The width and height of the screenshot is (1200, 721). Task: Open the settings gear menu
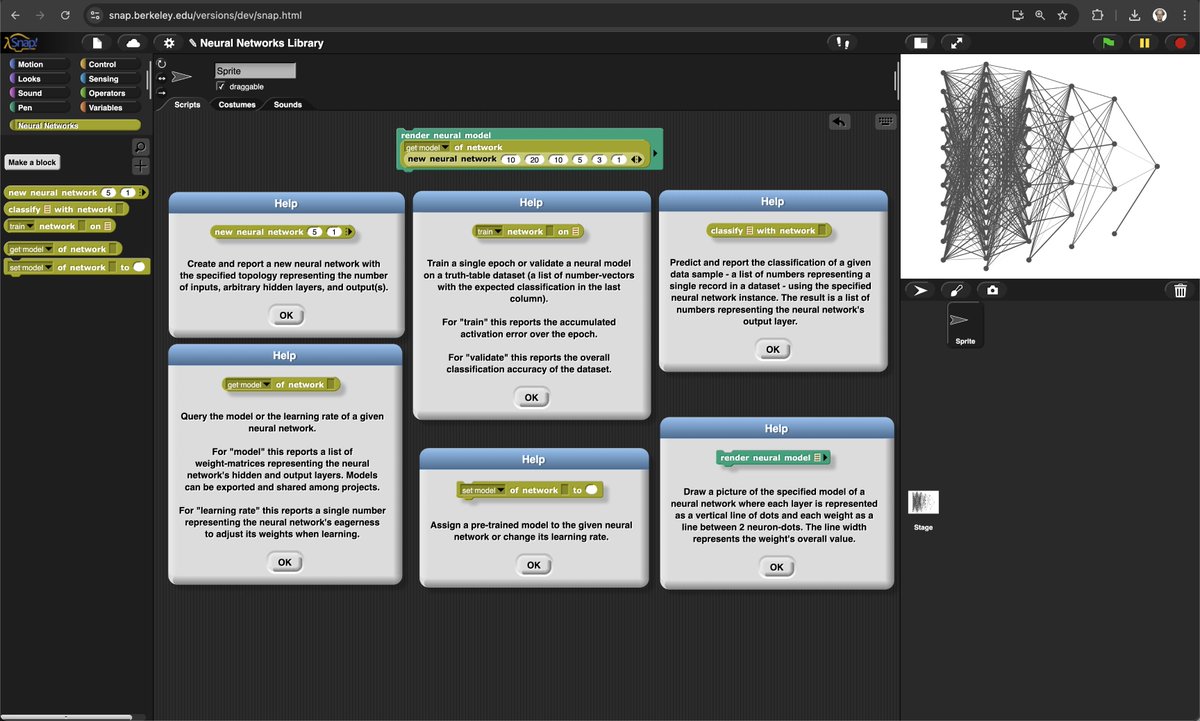pos(169,43)
